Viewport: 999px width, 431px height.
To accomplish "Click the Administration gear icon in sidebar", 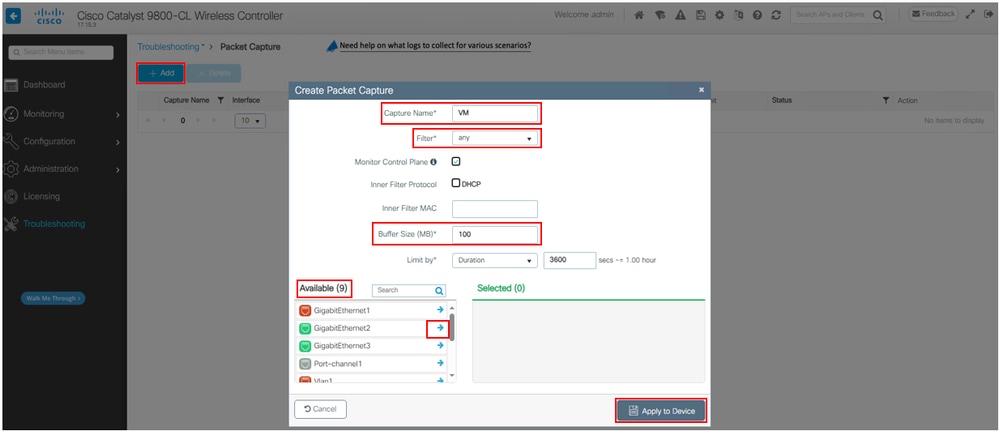I will click(11, 169).
